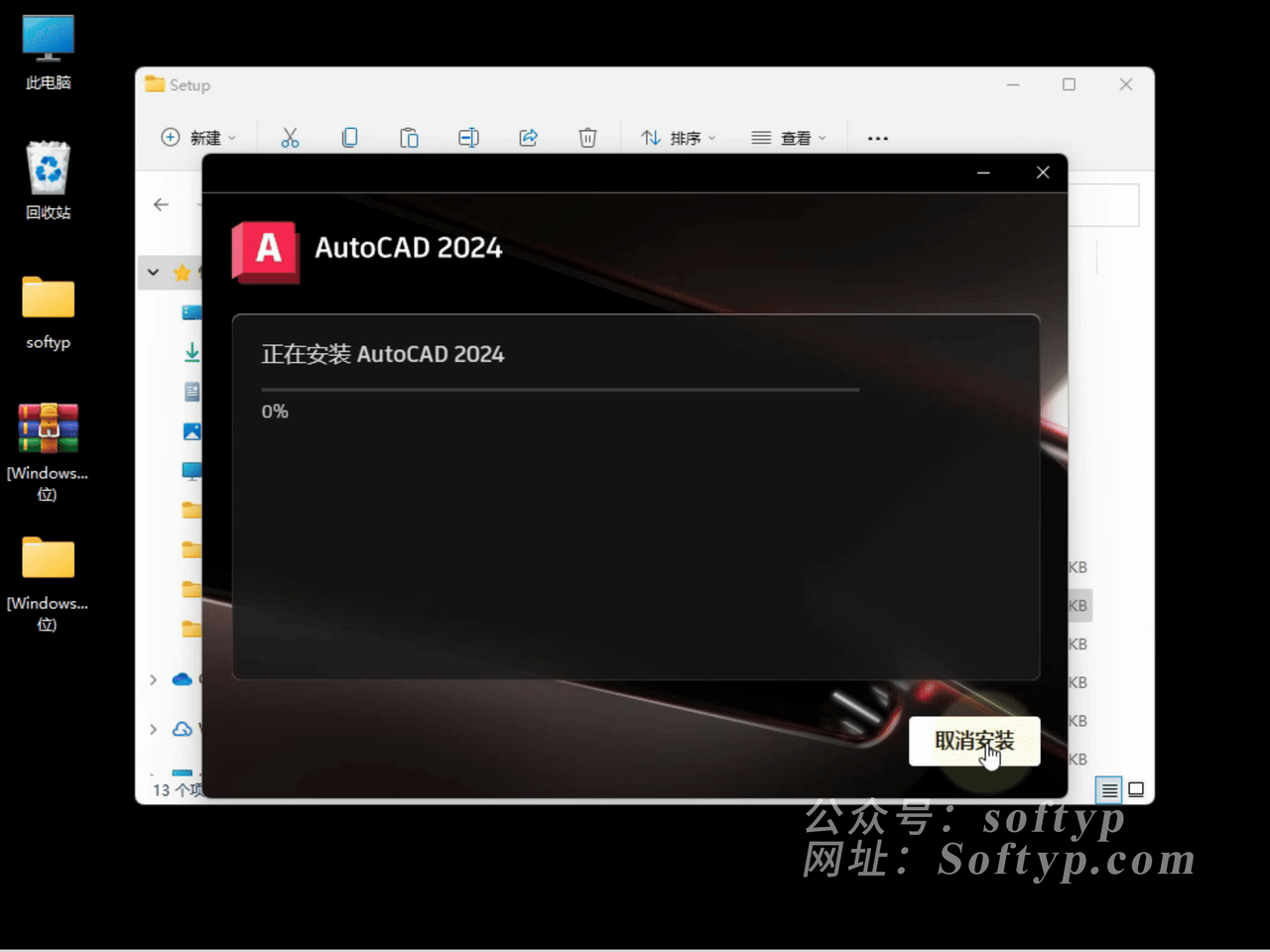Open the 新建 dropdown menu
This screenshot has height=952, width=1270.
(198, 138)
